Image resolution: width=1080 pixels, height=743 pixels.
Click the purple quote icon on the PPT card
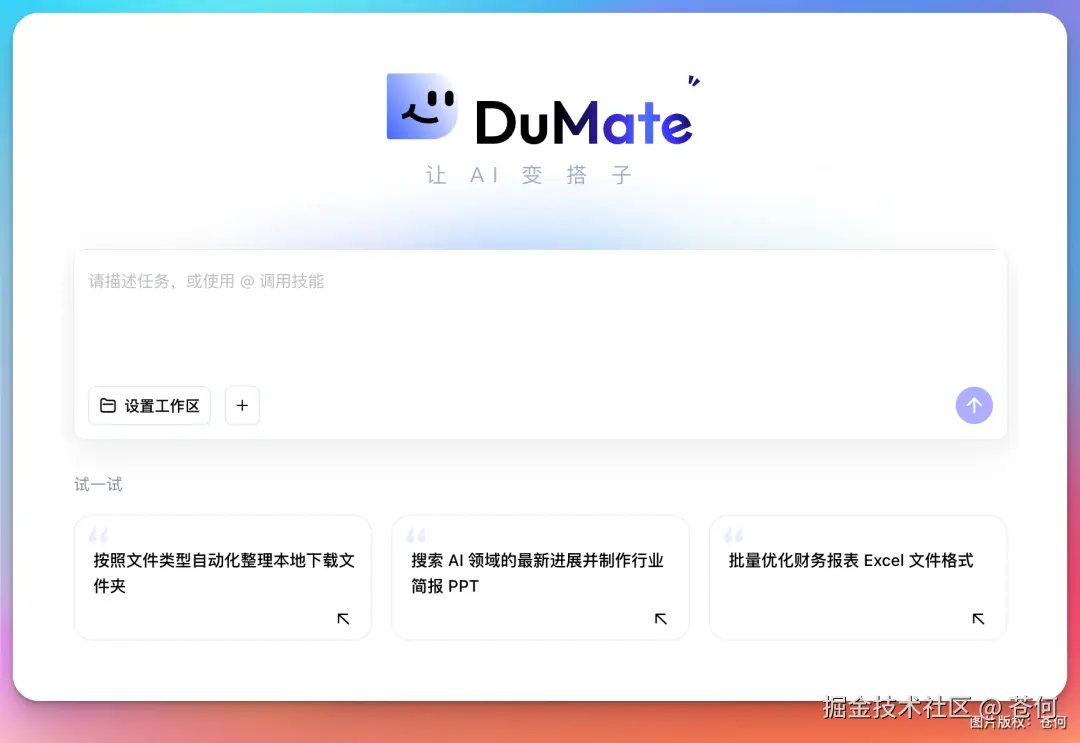point(415,534)
